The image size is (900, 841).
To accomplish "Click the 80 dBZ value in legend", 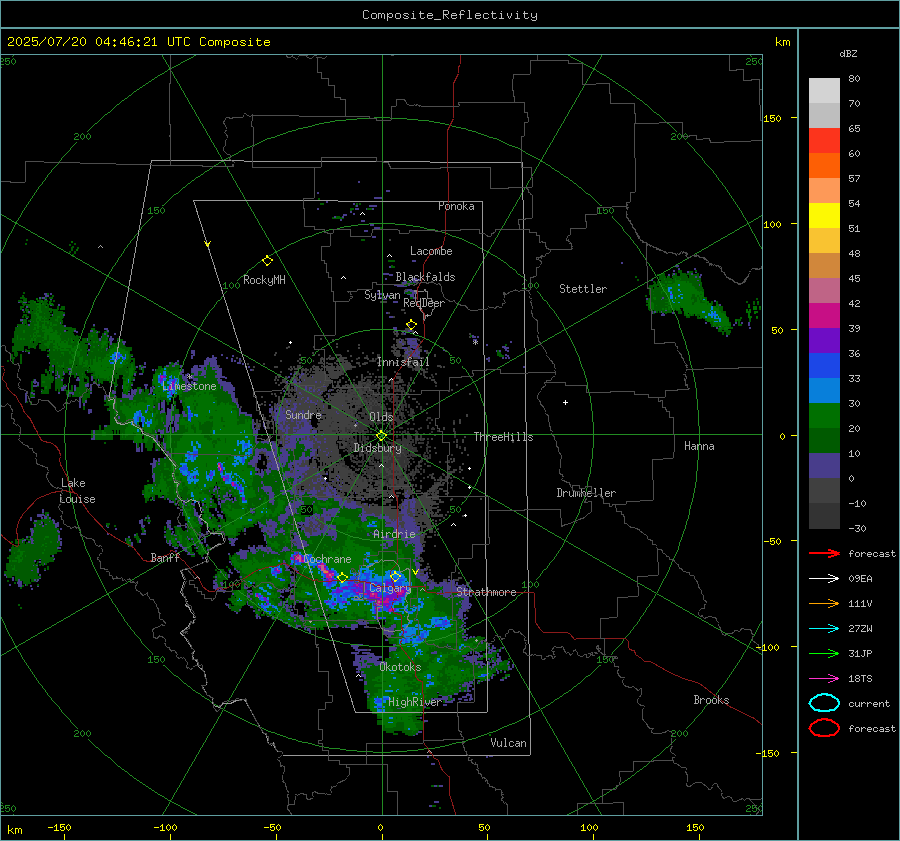I will [854, 79].
